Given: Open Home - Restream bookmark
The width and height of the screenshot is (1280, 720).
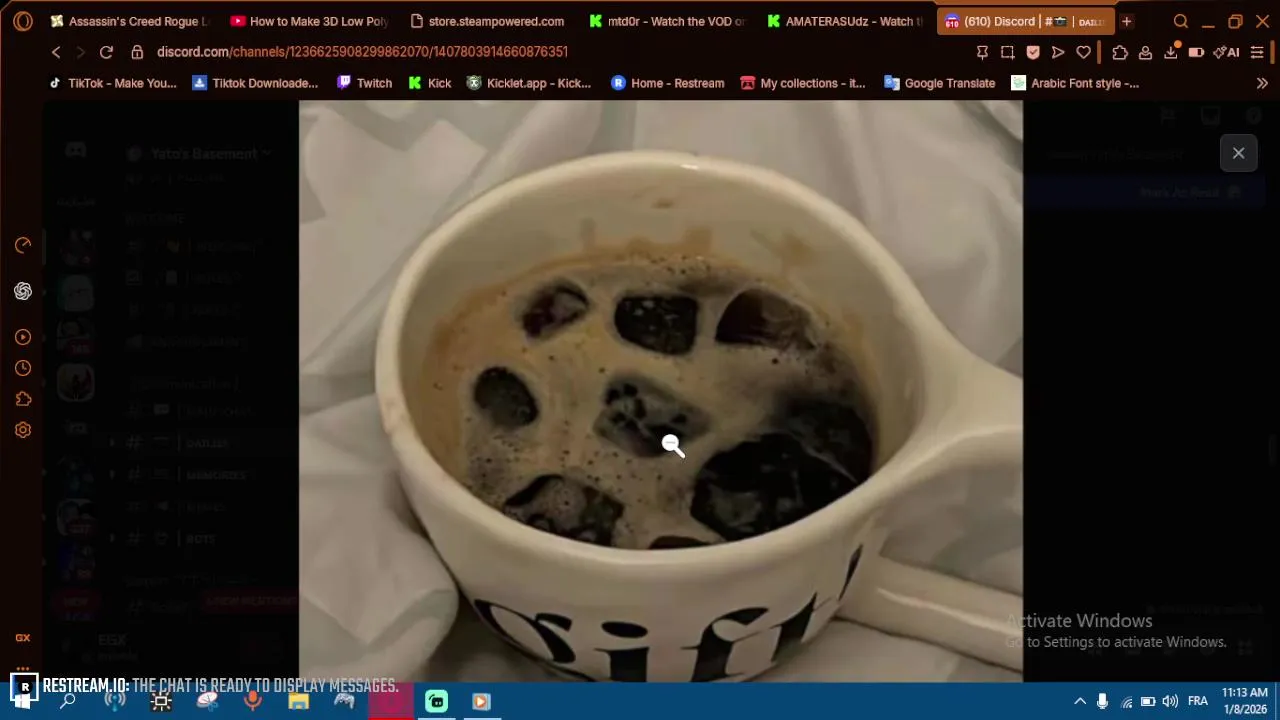Looking at the screenshot, I should coord(667,83).
